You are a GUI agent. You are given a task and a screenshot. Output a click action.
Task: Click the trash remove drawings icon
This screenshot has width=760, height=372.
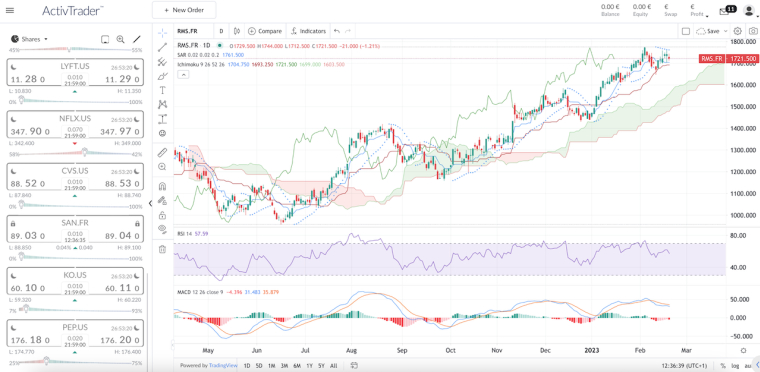pyautogui.click(x=162, y=249)
